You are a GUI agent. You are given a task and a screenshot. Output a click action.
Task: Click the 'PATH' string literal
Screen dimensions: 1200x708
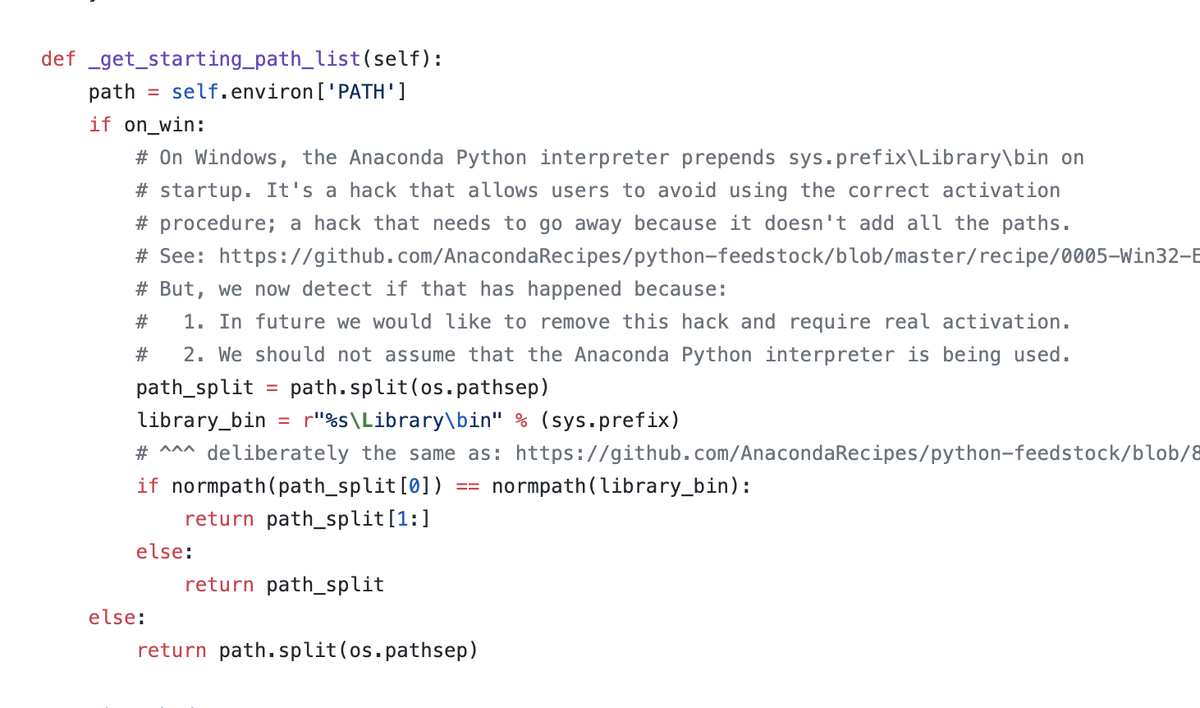(365, 92)
